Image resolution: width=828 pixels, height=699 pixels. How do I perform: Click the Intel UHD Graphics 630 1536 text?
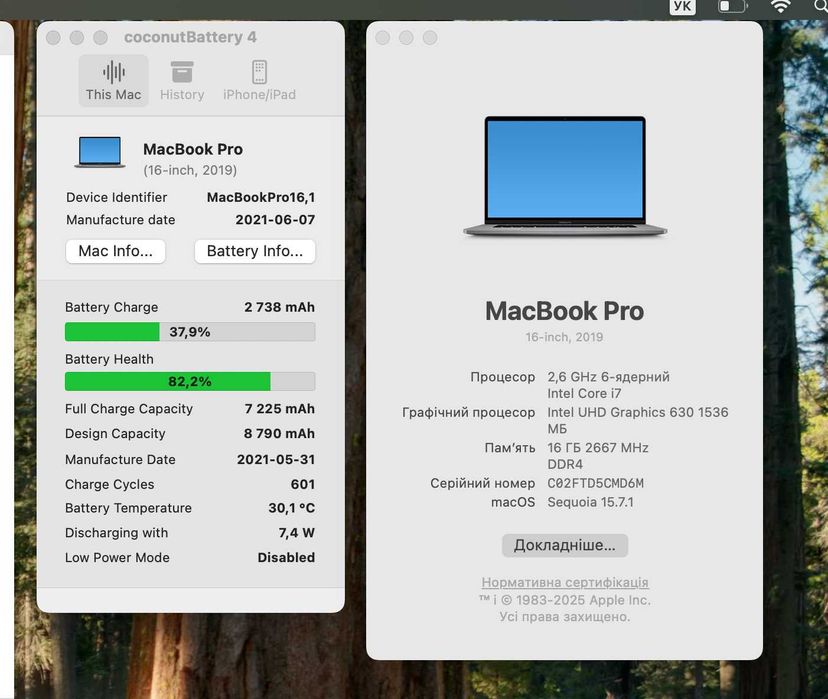click(638, 412)
